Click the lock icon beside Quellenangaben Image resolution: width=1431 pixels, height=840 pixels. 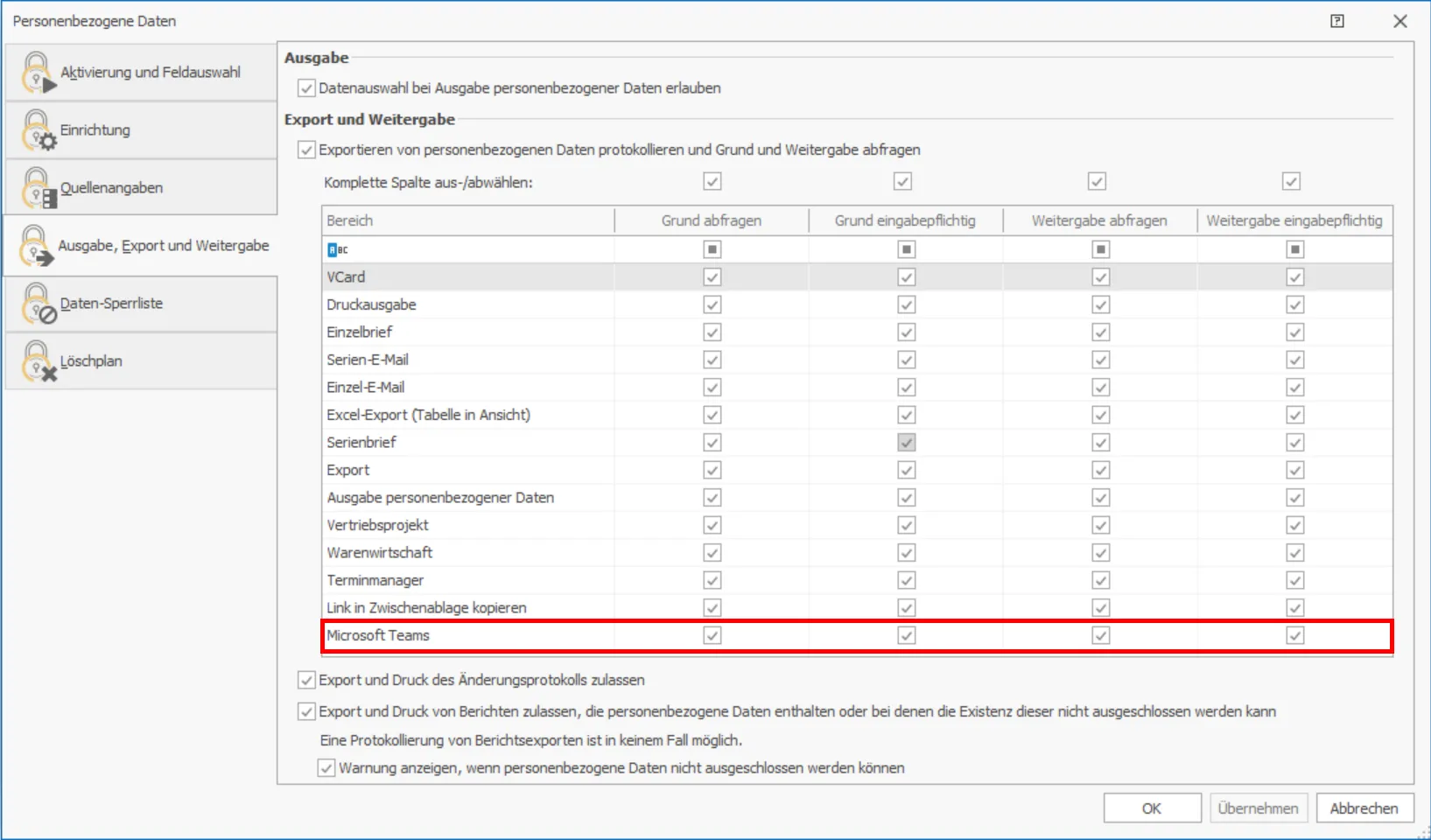pyautogui.click(x=38, y=188)
